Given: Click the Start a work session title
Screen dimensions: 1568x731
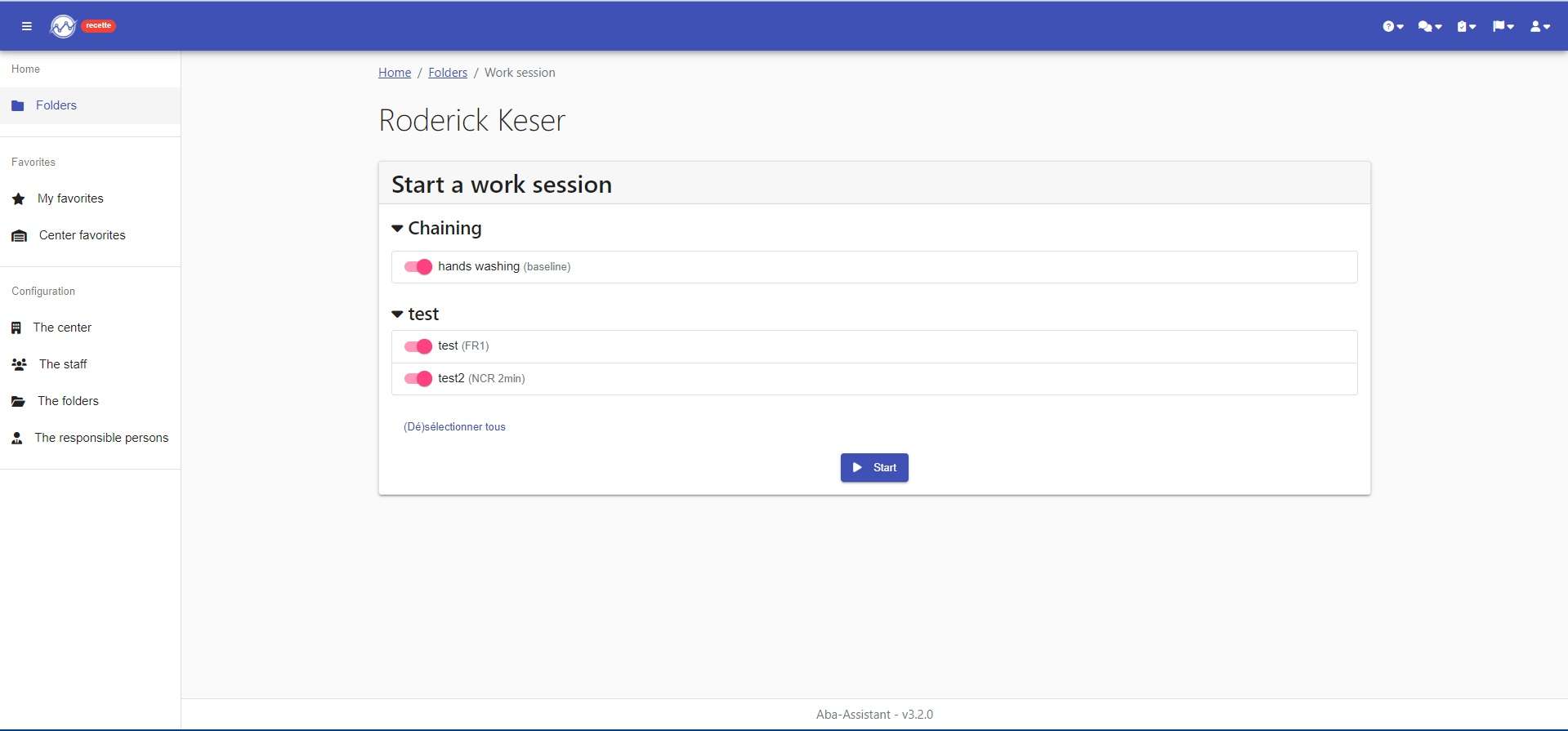Looking at the screenshot, I should pos(502,185).
